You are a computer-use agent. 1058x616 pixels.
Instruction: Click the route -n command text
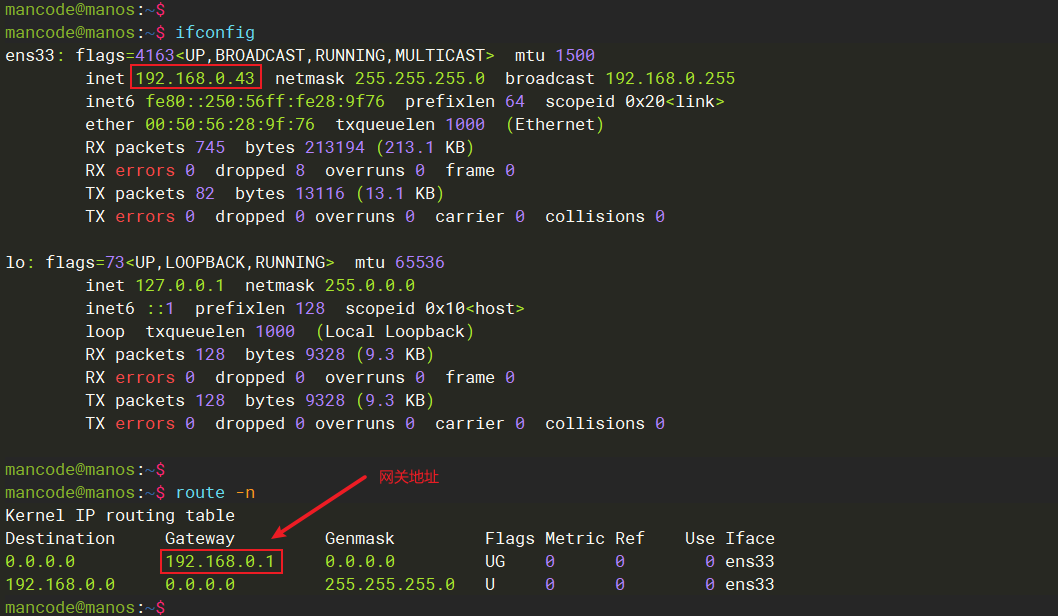click(x=214, y=492)
